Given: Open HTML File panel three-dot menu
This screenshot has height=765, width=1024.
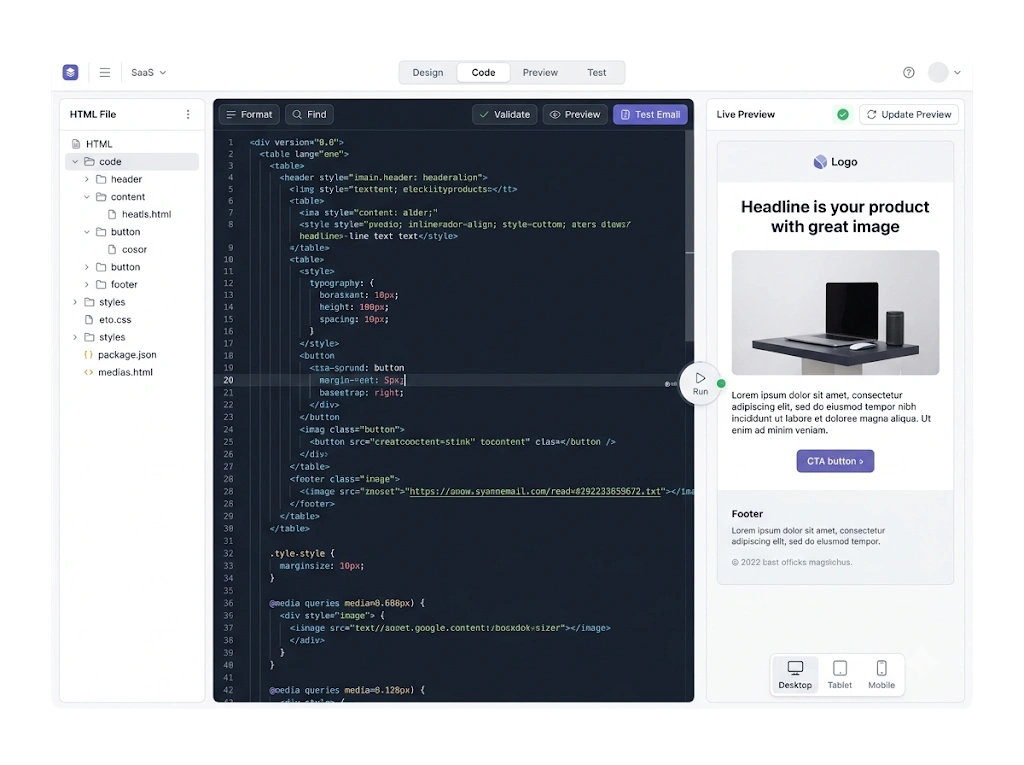Looking at the screenshot, I should (188, 114).
